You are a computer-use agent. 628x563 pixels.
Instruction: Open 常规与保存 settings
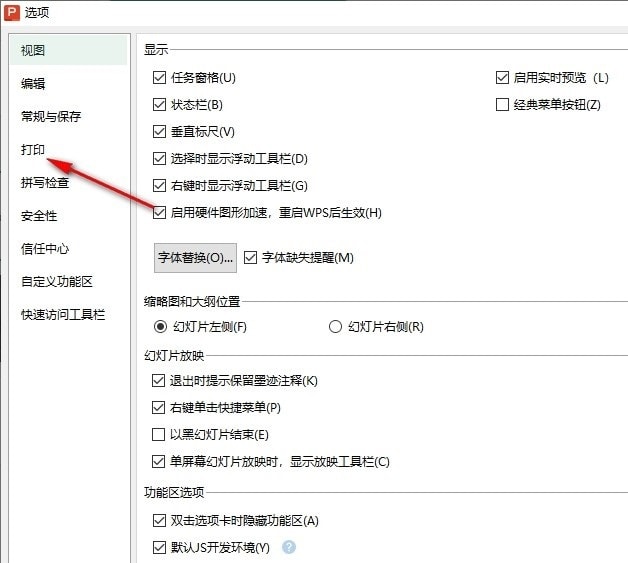click(51, 117)
